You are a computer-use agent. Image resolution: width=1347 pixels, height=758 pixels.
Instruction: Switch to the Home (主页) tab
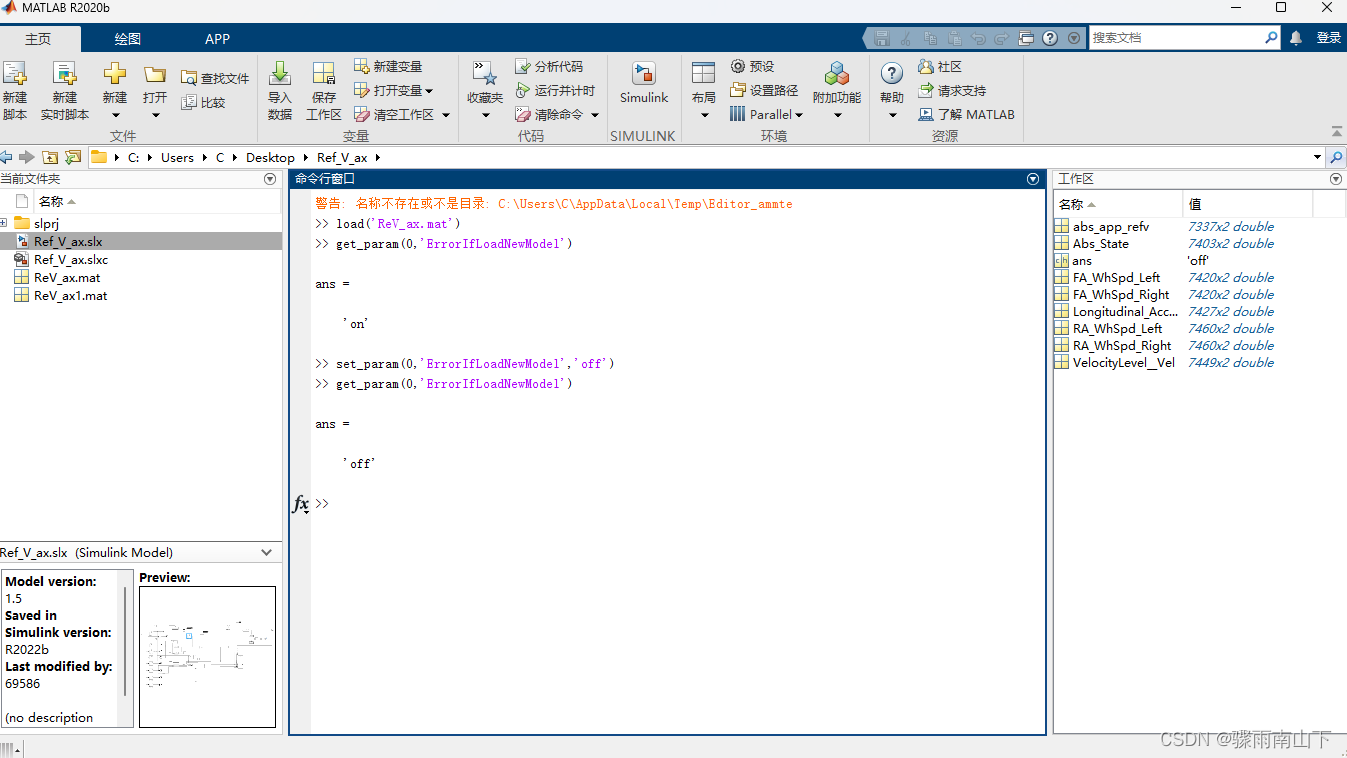(x=38, y=39)
